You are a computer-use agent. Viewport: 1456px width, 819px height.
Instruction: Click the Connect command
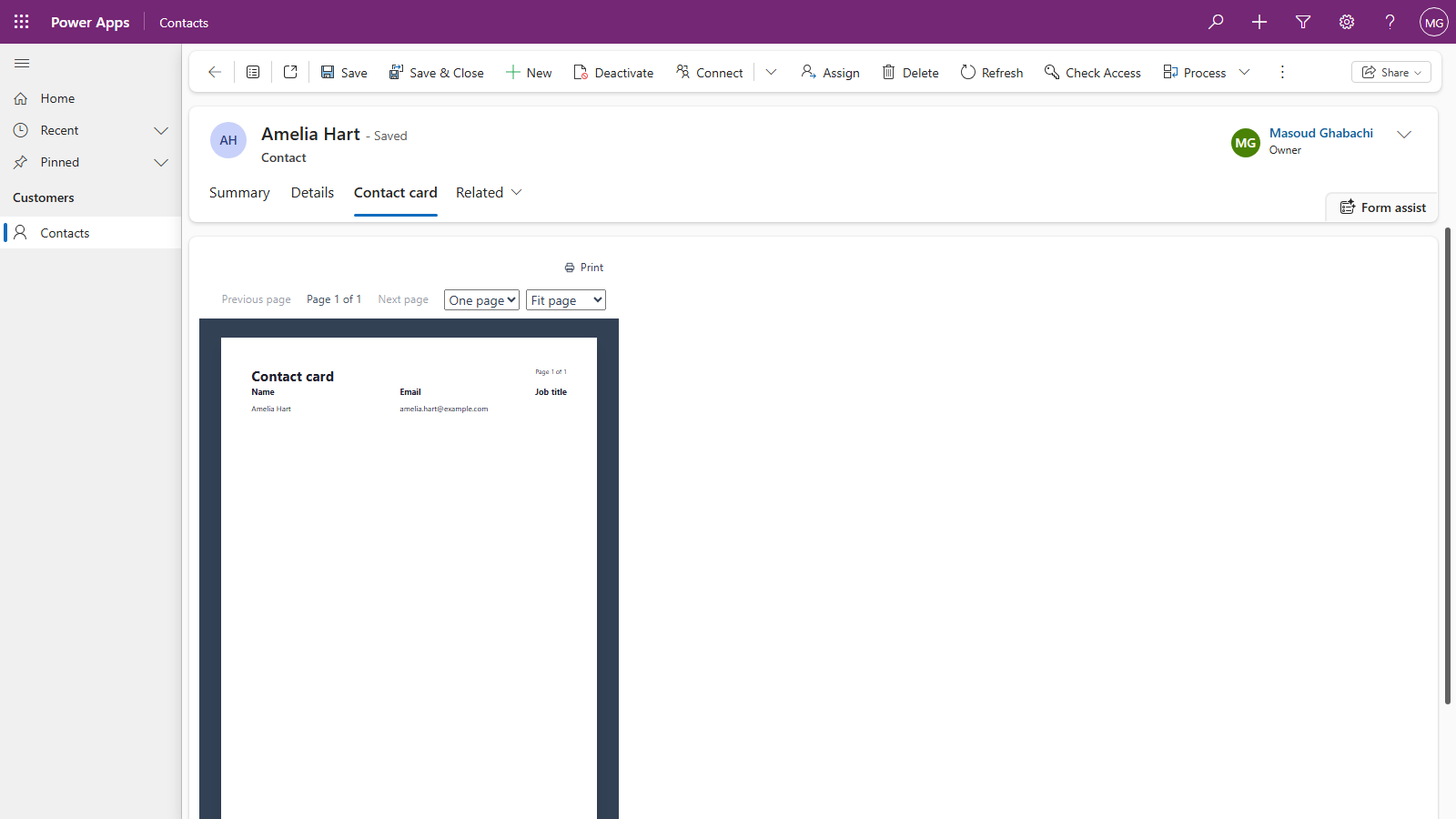point(709,73)
